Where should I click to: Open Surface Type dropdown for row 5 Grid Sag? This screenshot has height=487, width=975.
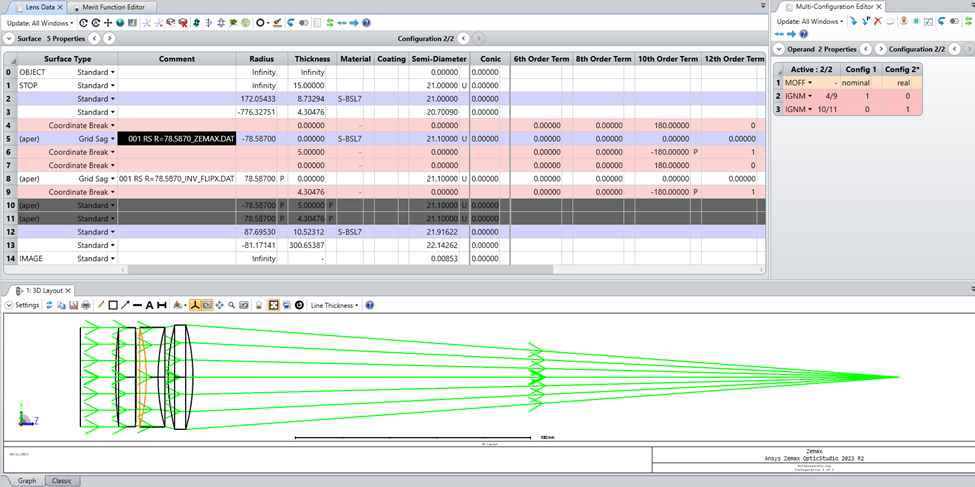click(113, 139)
